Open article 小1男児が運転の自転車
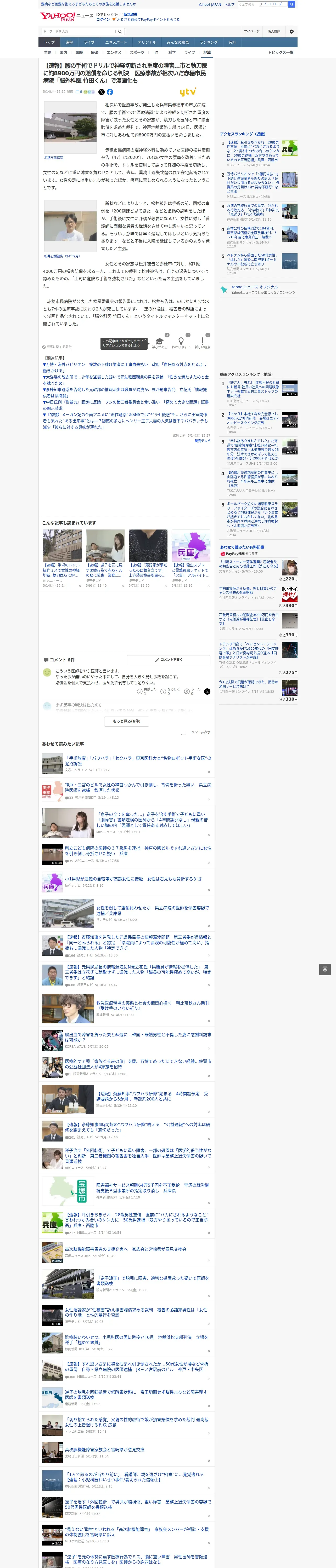The image size is (336, 1568). (x=133, y=879)
